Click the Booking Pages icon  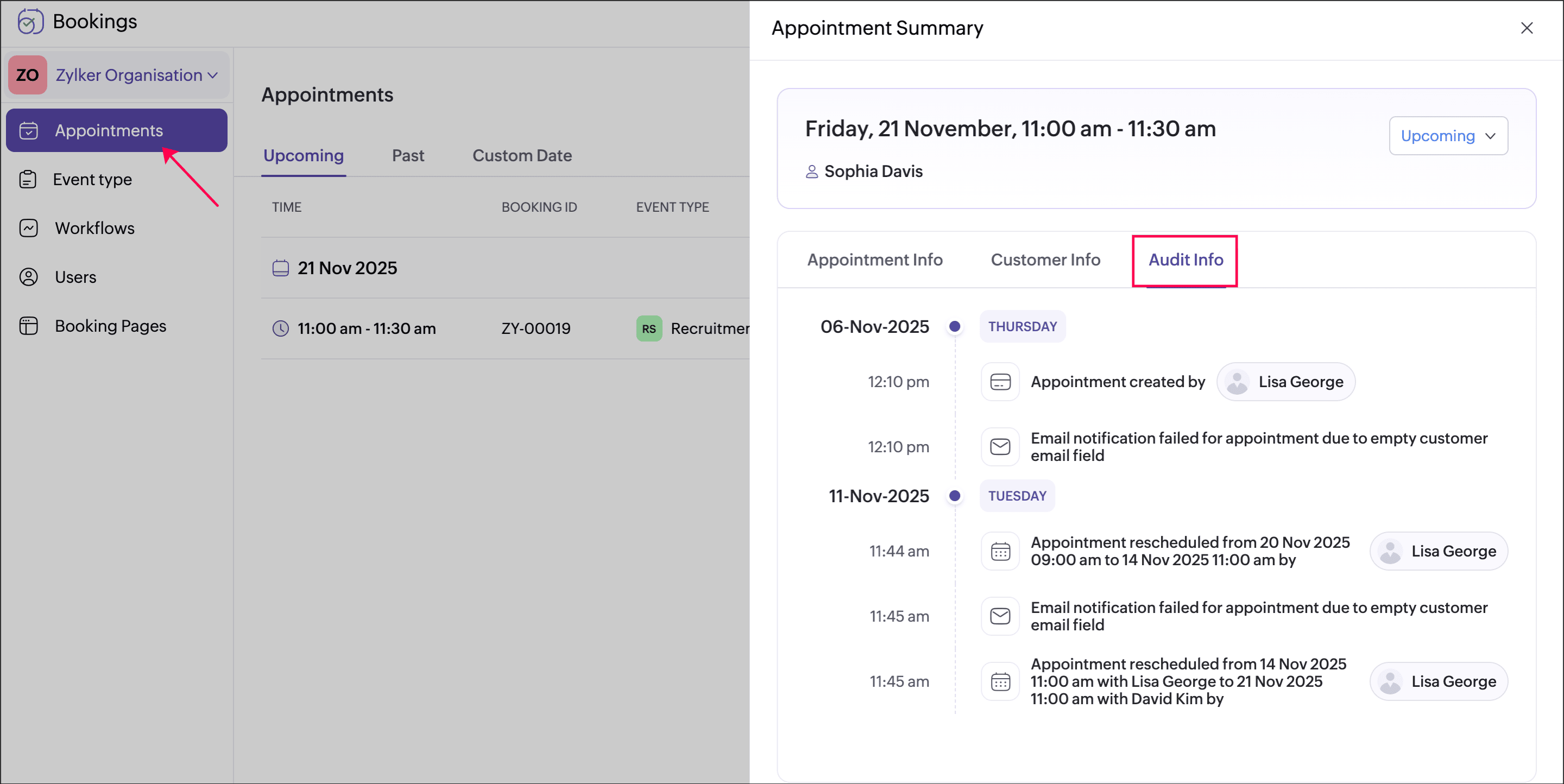29,326
